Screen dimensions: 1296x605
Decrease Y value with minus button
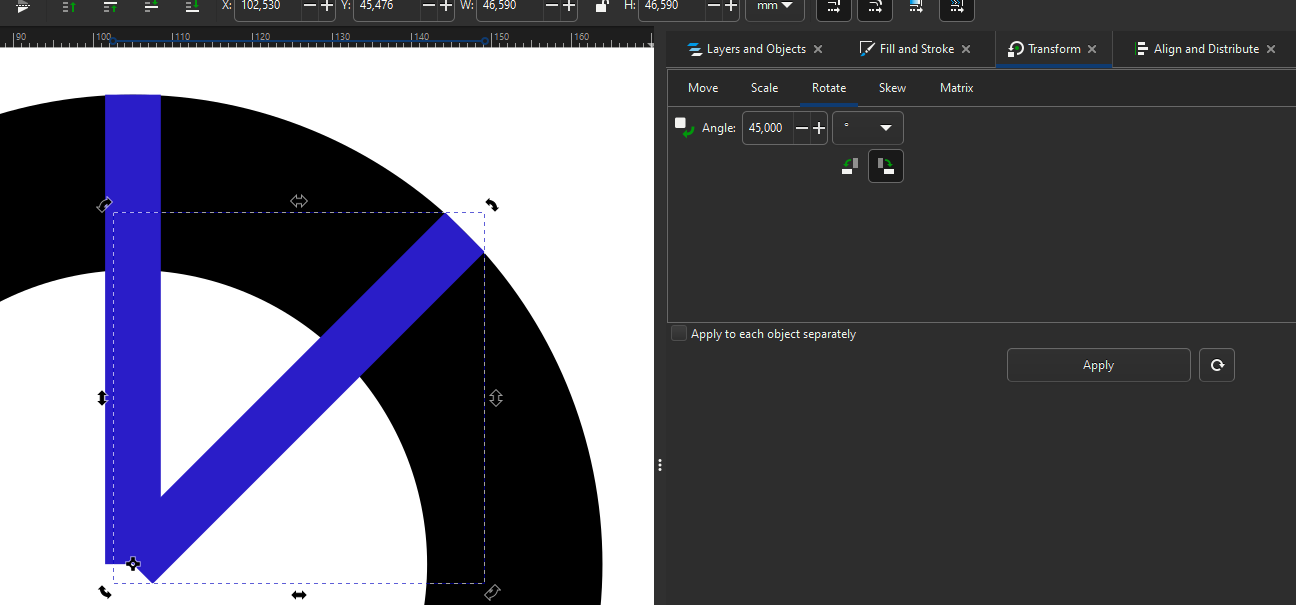(x=429, y=6)
